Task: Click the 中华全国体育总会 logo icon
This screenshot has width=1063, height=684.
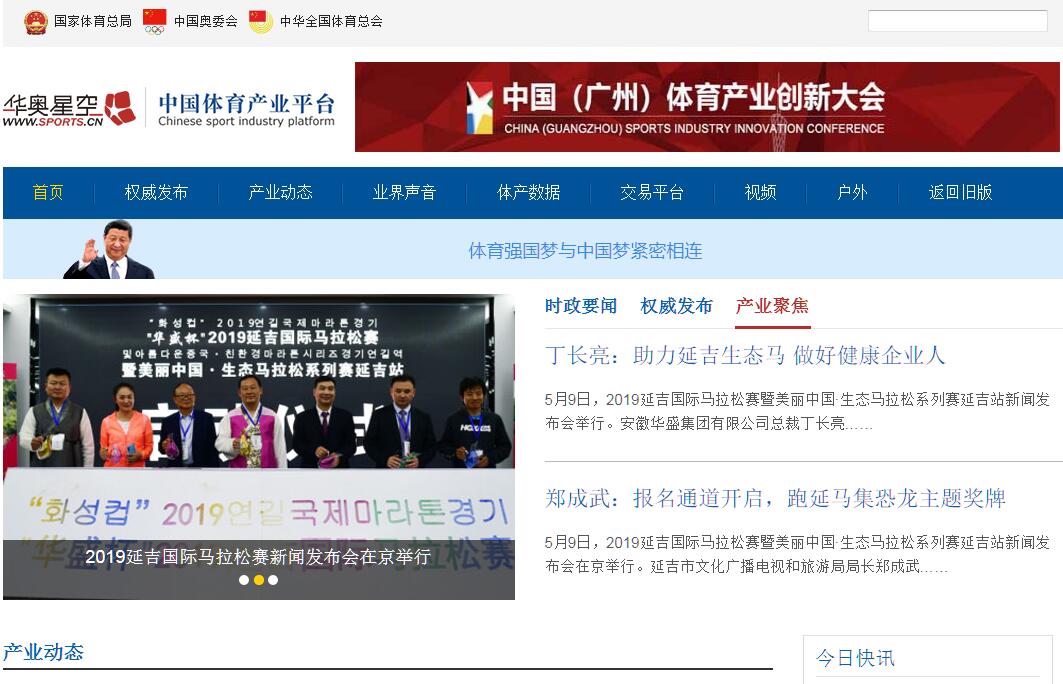Action: click(260, 22)
